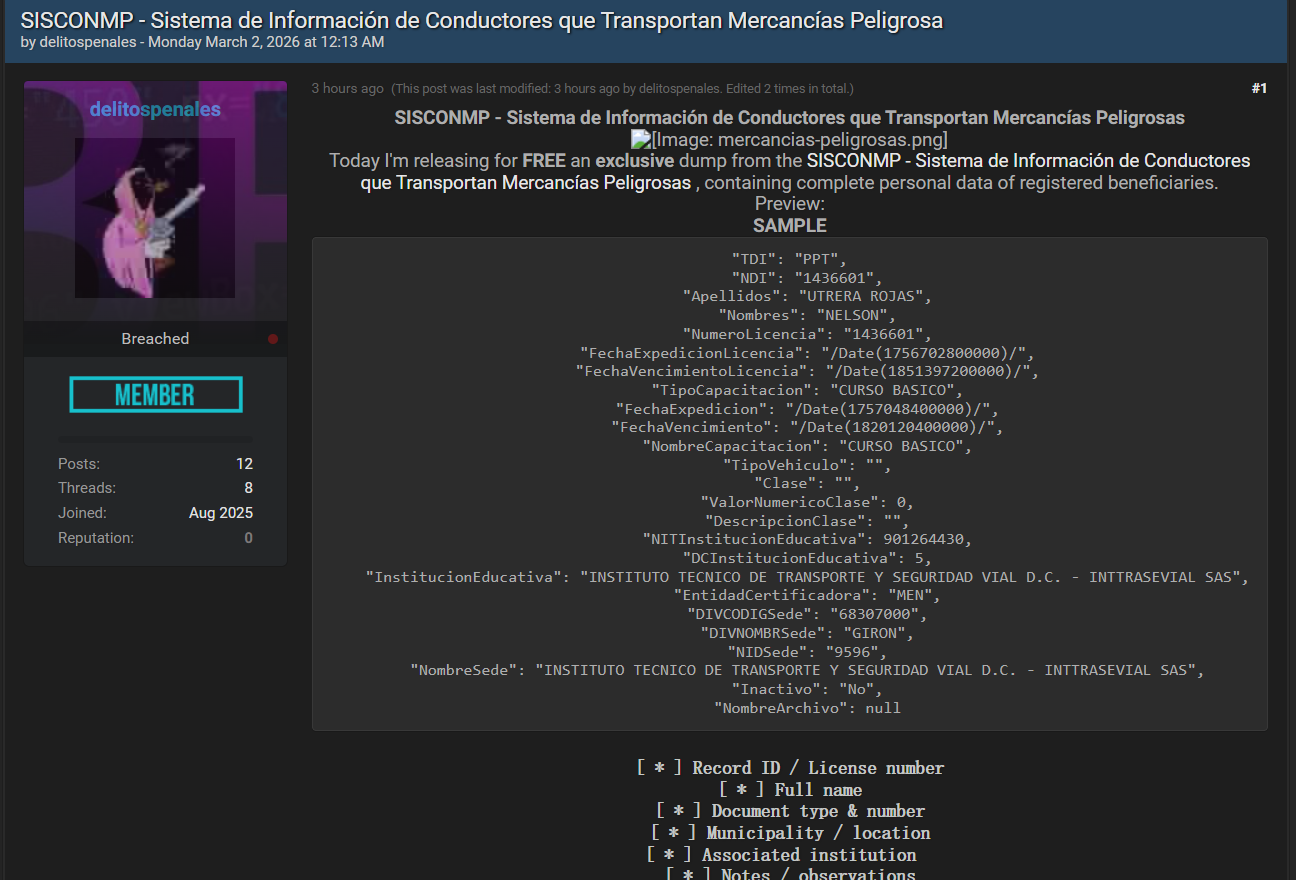Click the Joined date Aug 2025
The image size is (1296, 880).
click(x=220, y=513)
